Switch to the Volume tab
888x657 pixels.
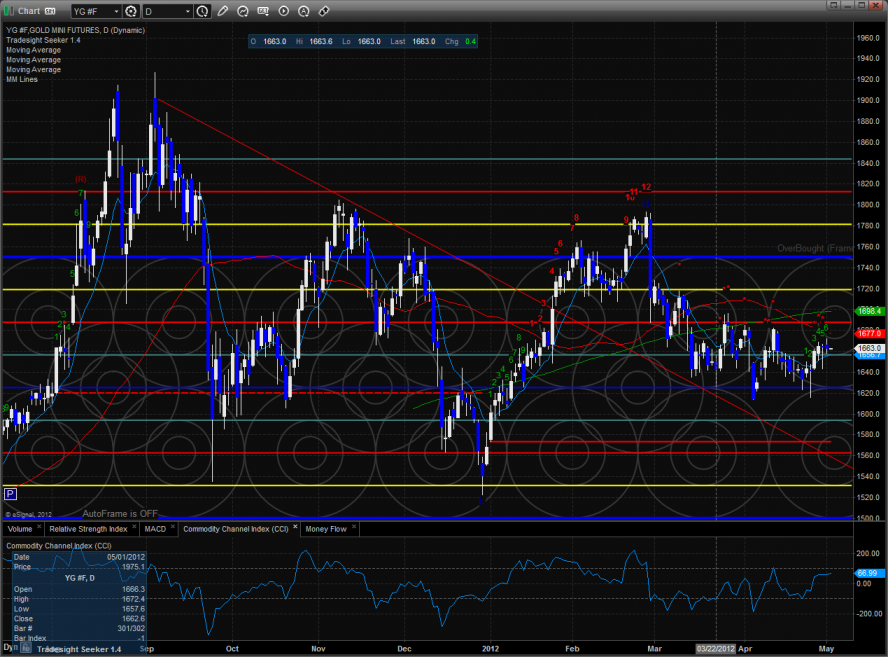[20, 528]
